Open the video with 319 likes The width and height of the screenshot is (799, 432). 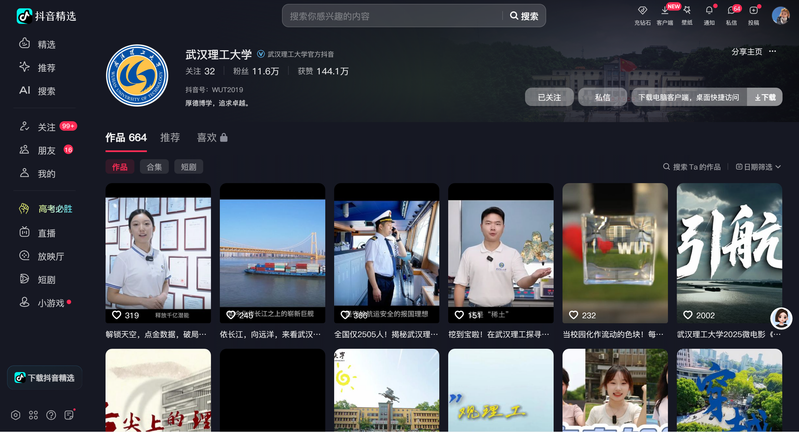click(x=158, y=253)
